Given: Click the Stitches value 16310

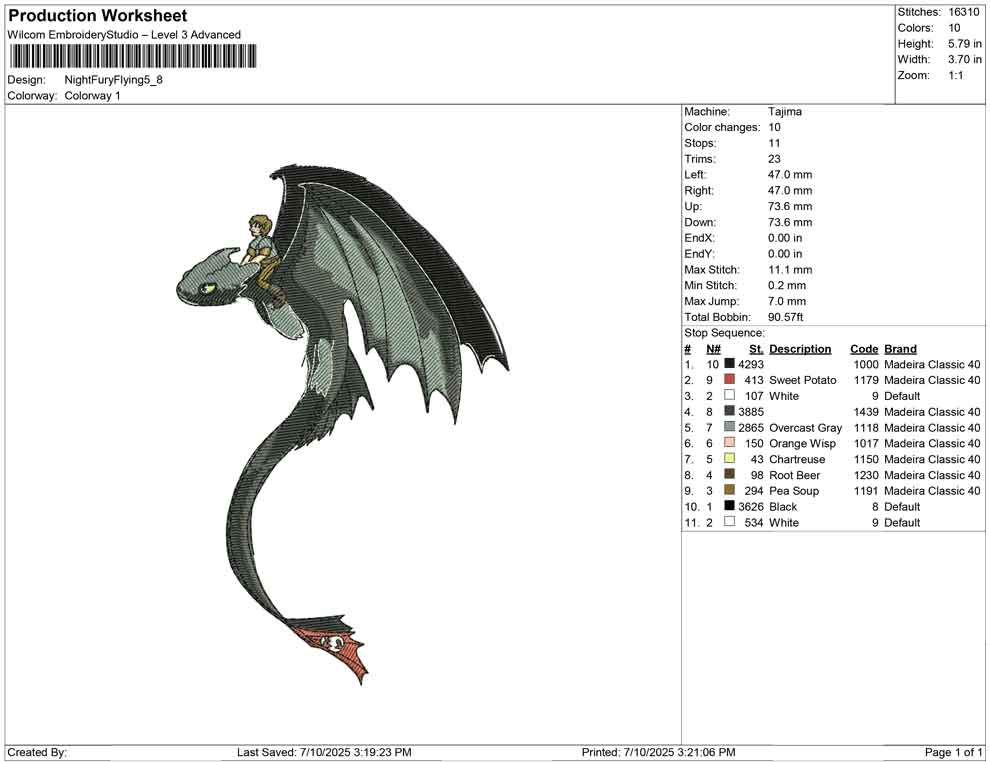Looking at the screenshot, I should (963, 12).
